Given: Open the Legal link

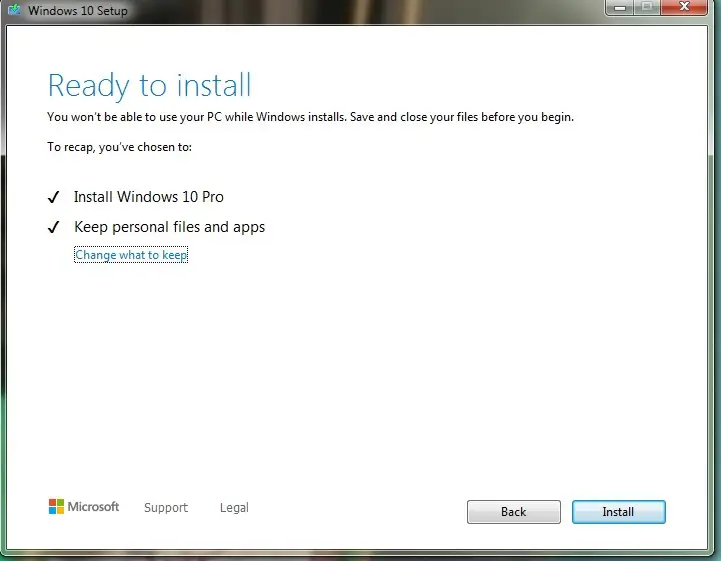Looking at the screenshot, I should point(234,508).
